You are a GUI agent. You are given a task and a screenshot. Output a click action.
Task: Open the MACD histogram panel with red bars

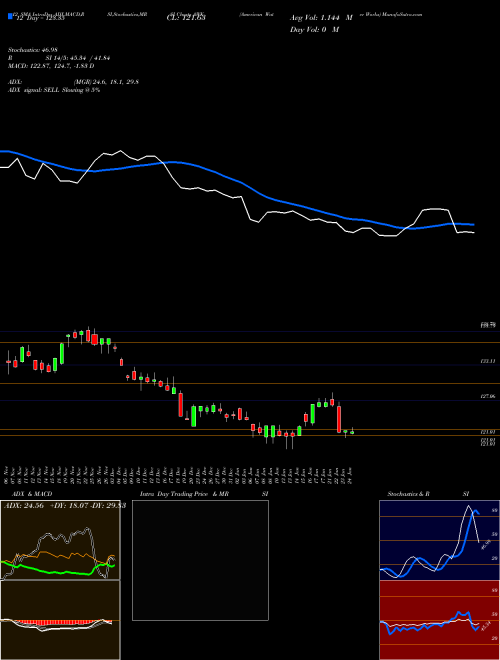[x=60, y=620]
